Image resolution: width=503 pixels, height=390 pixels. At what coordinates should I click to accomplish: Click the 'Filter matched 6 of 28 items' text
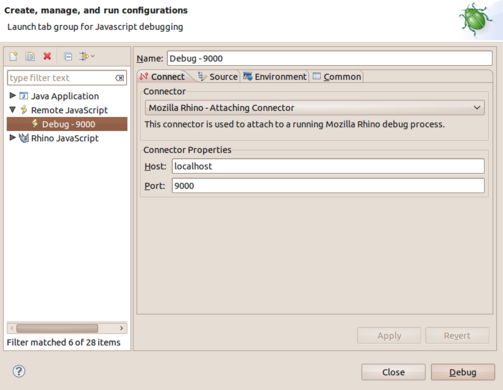[x=63, y=342]
